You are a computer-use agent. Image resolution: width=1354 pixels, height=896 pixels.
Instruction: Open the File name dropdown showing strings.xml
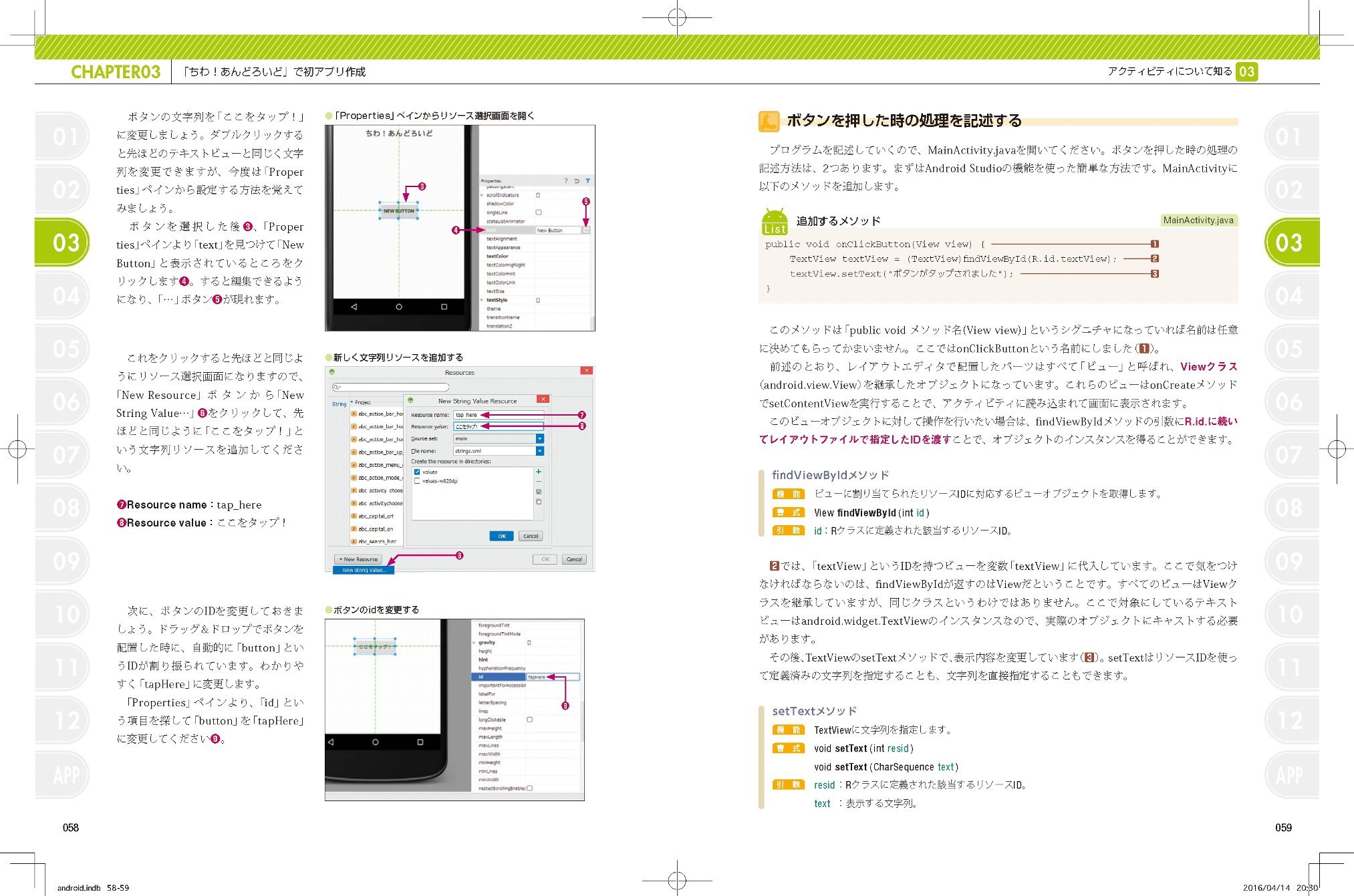coord(539,451)
